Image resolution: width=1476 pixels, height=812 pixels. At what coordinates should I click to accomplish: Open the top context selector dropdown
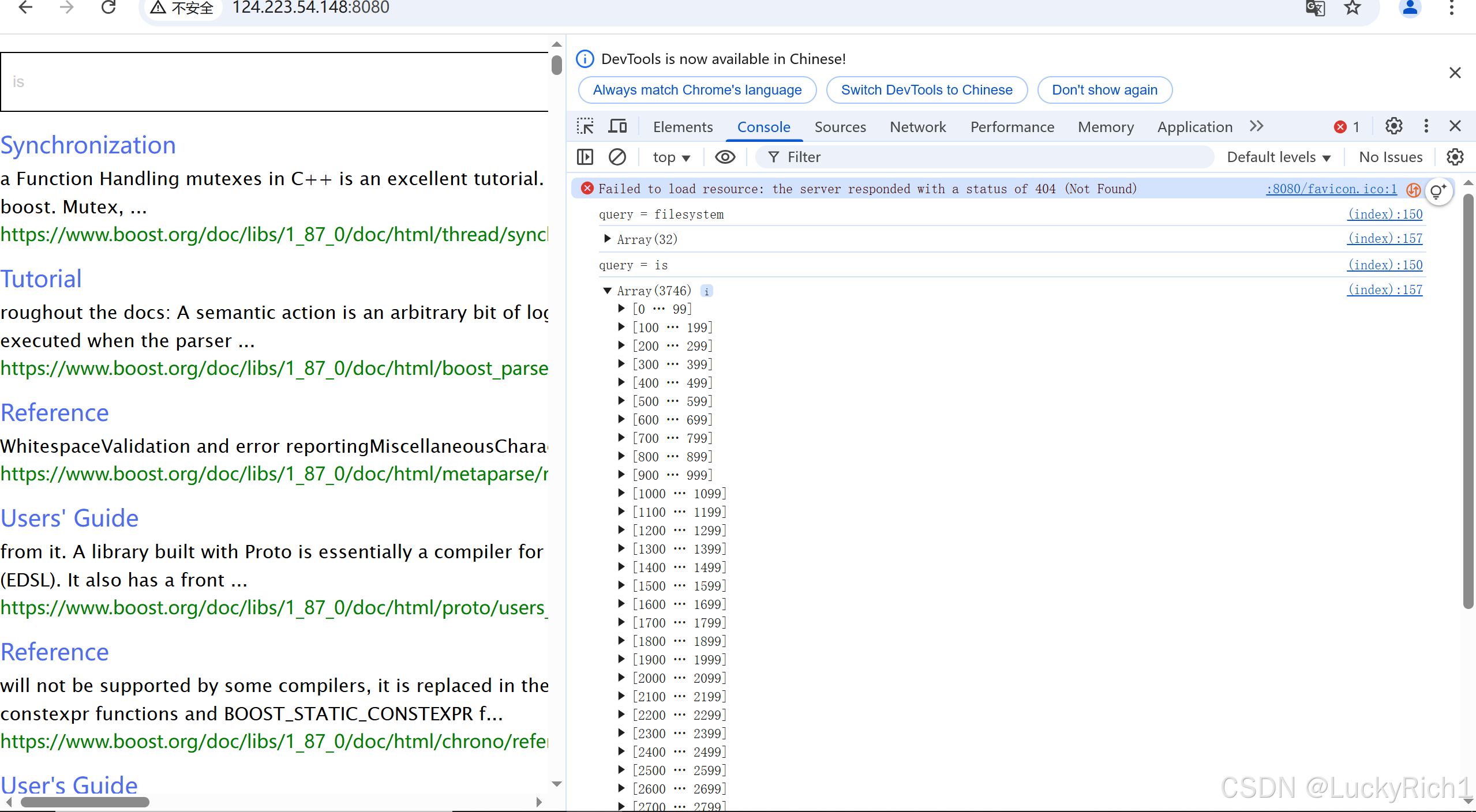[671, 157]
